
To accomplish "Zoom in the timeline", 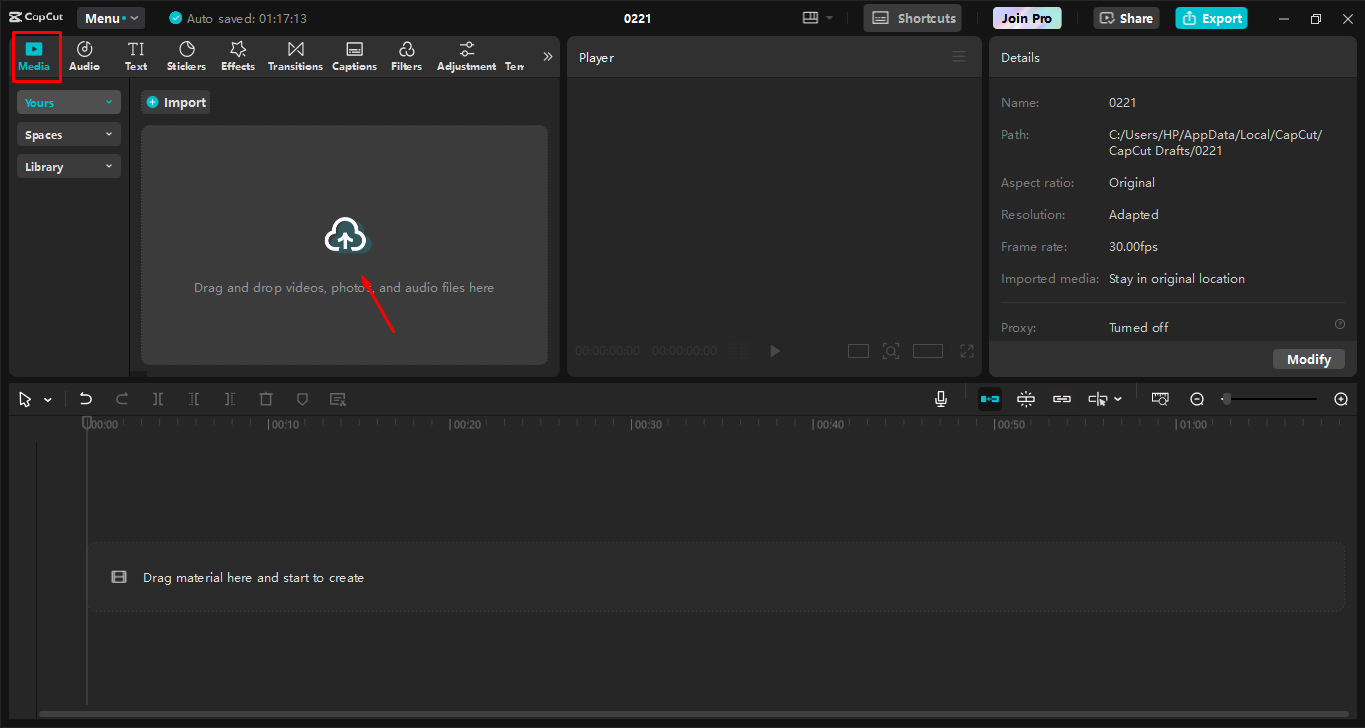I will [1341, 399].
